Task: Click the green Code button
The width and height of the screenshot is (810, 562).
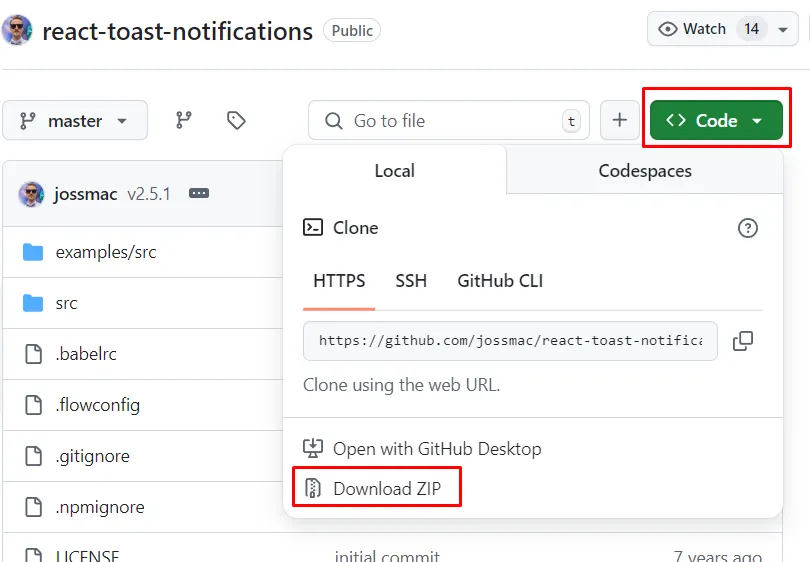Action: (716, 120)
